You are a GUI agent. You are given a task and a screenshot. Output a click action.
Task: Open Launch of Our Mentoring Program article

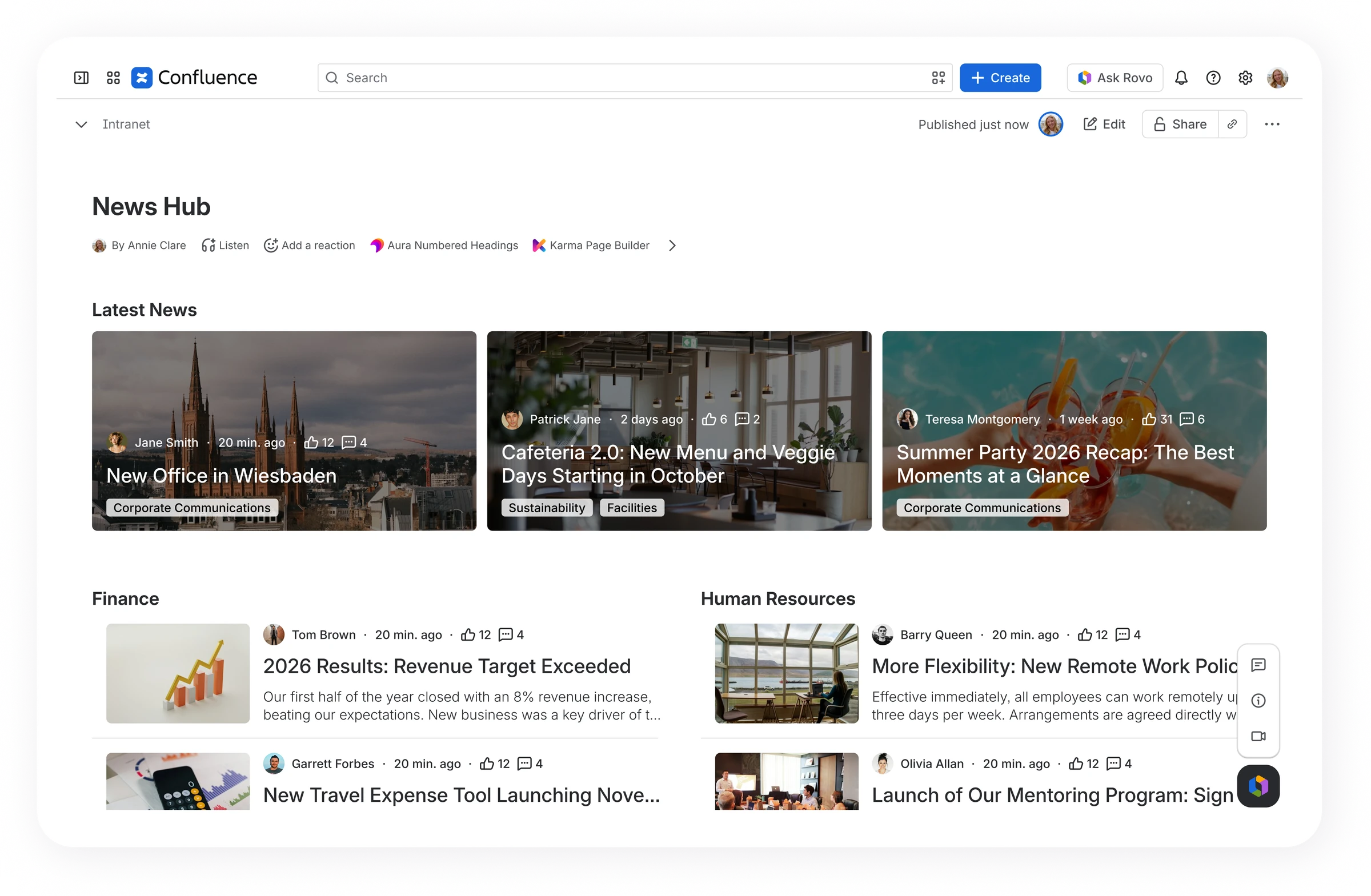(1052, 795)
